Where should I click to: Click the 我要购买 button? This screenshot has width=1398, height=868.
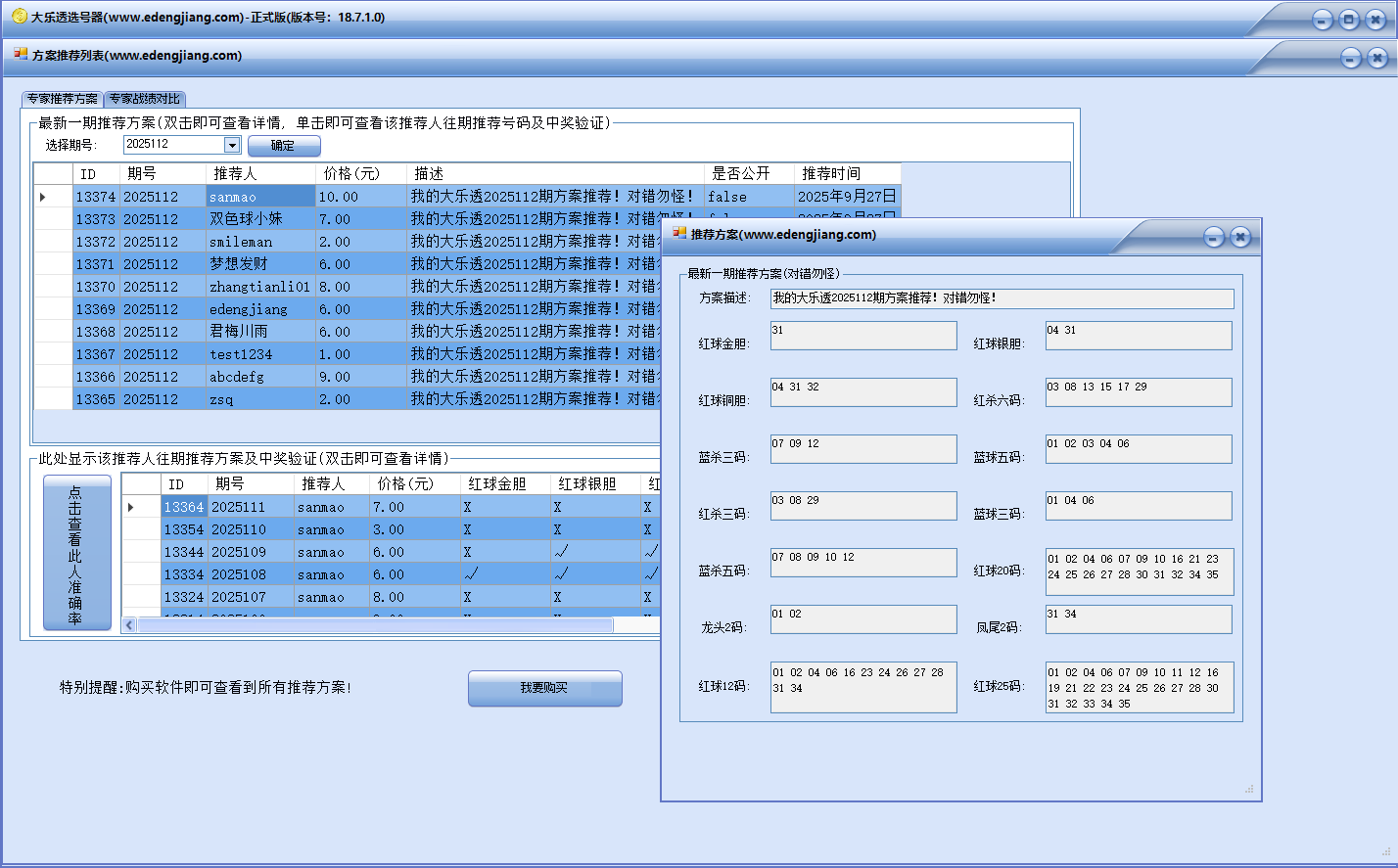point(544,688)
